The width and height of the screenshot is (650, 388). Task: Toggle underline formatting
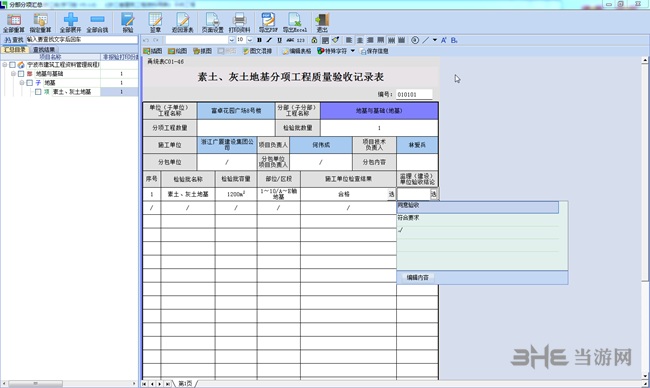tap(279, 40)
